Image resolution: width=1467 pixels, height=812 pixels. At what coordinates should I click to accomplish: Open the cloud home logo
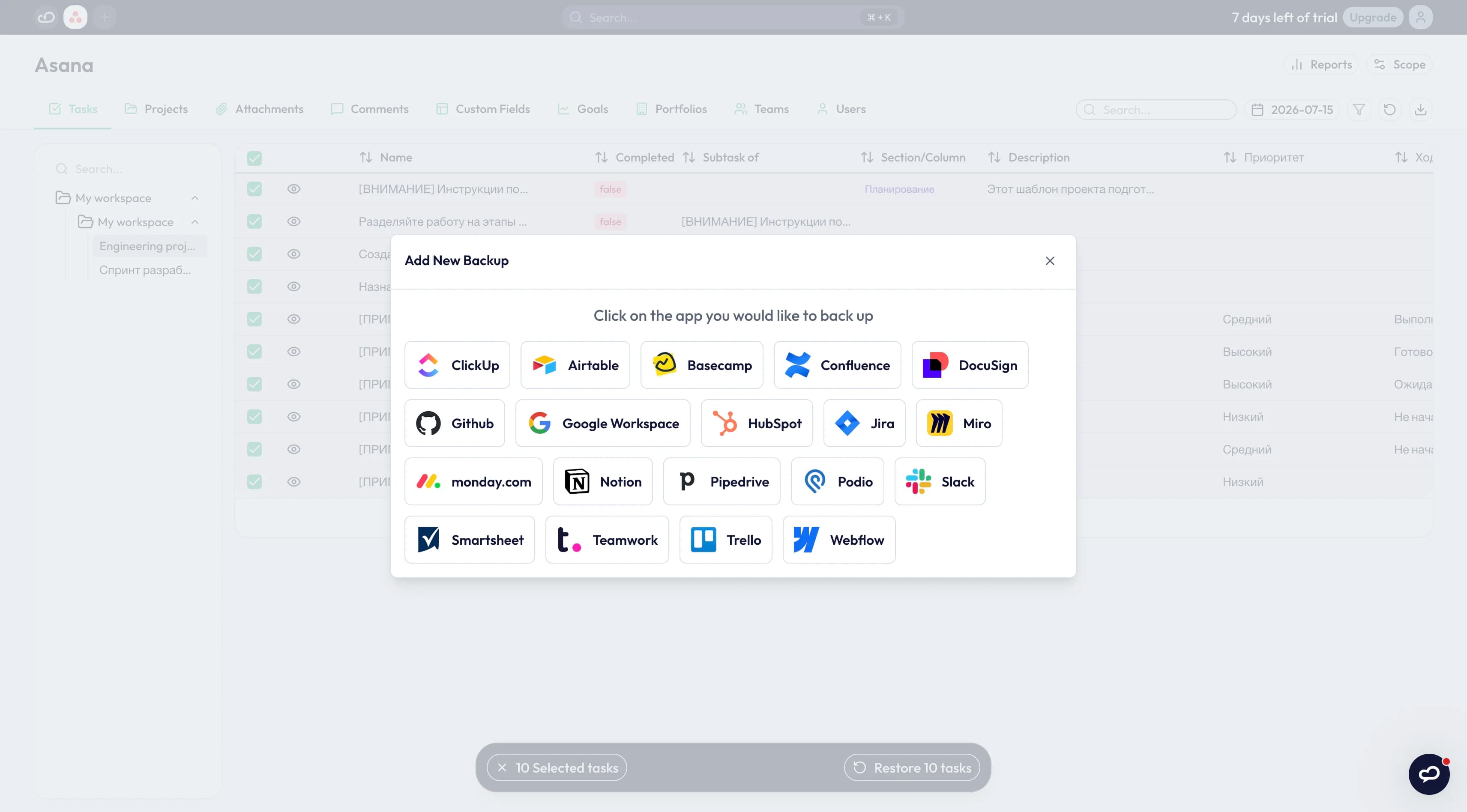(x=46, y=17)
